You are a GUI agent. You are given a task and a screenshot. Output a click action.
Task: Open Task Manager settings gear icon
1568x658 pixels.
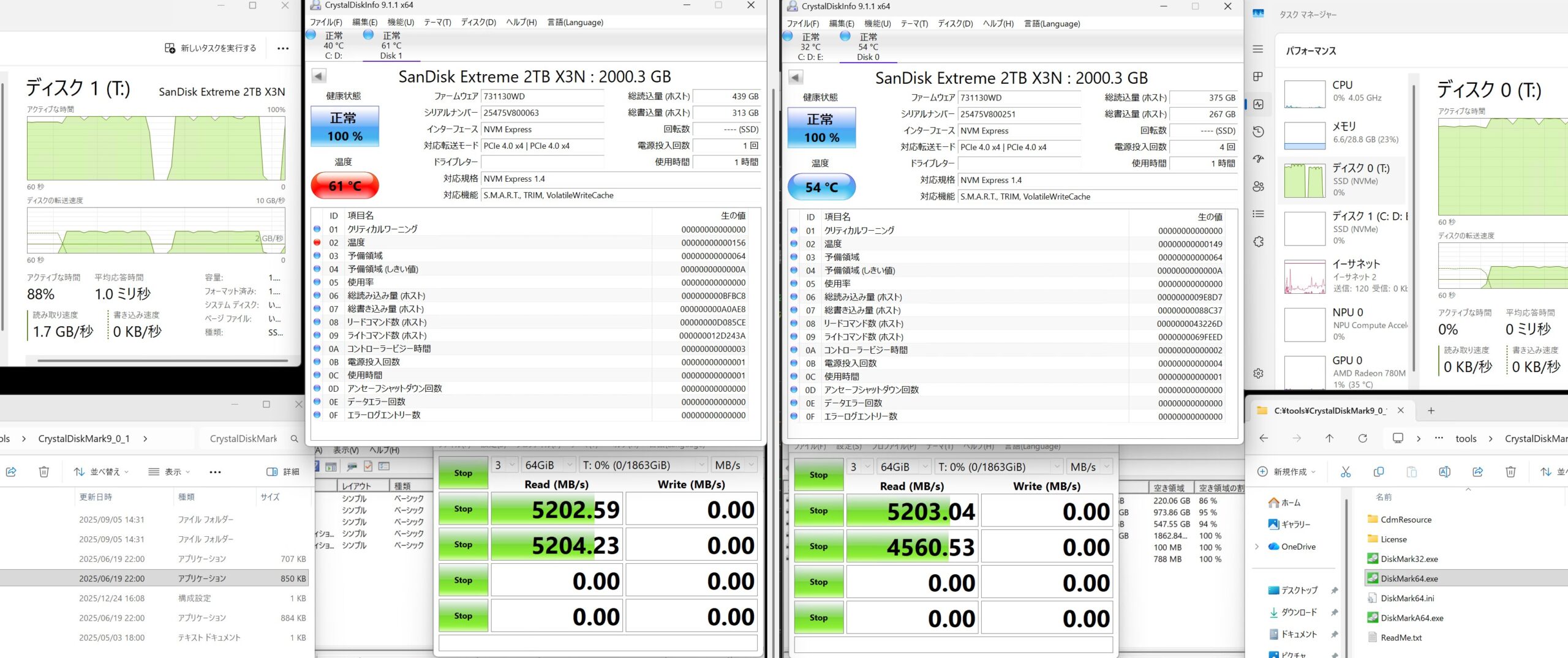(1258, 373)
